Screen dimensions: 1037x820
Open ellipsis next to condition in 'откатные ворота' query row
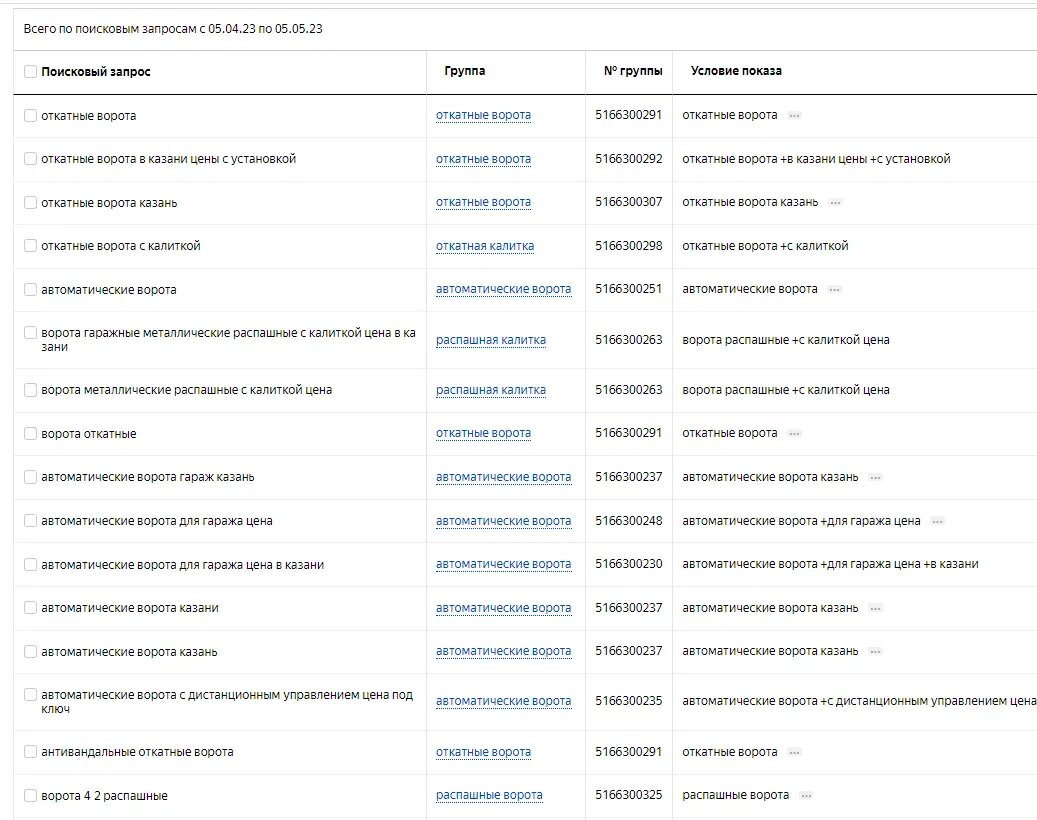tap(794, 116)
